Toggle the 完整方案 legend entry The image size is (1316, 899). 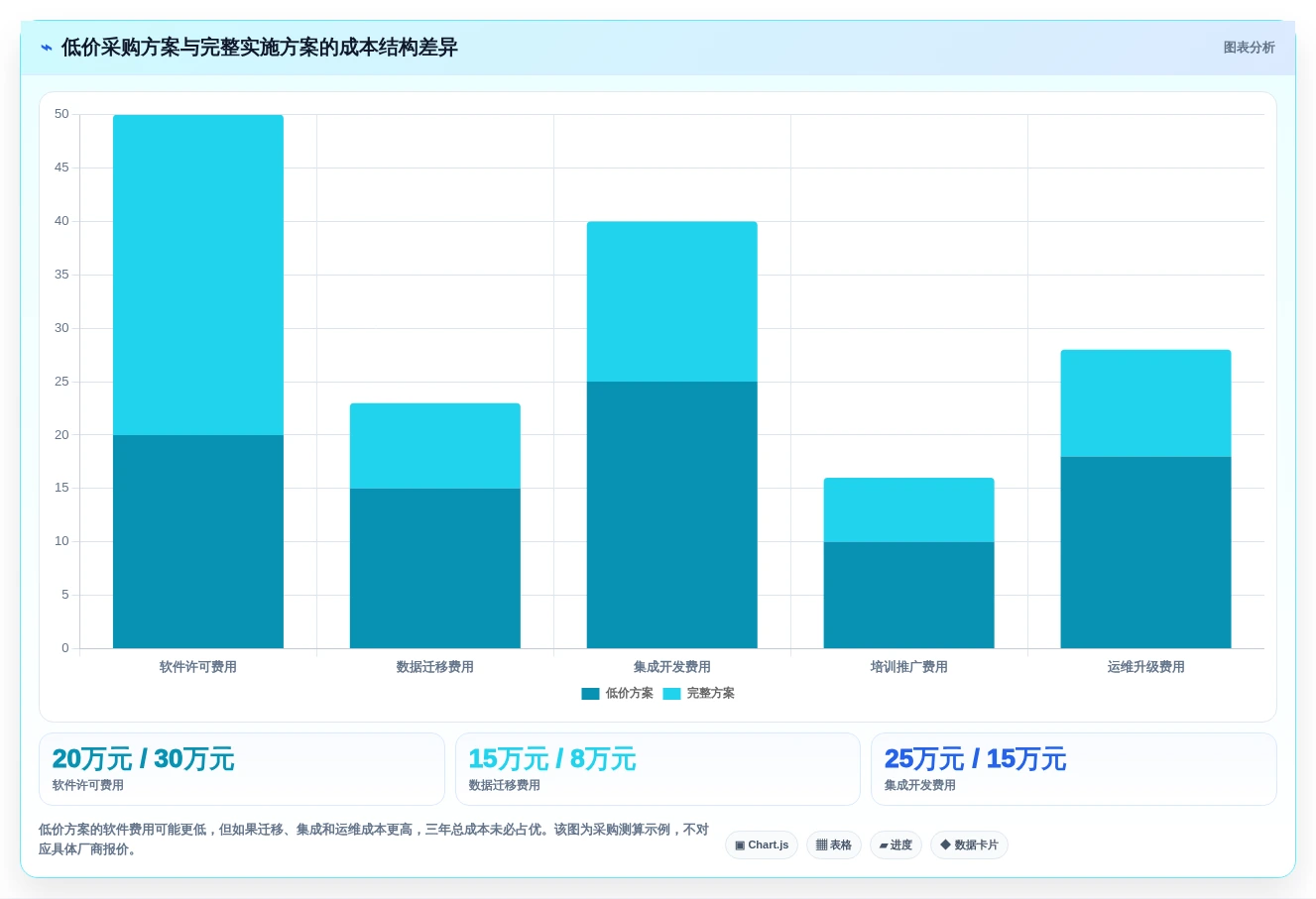[x=698, y=694]
